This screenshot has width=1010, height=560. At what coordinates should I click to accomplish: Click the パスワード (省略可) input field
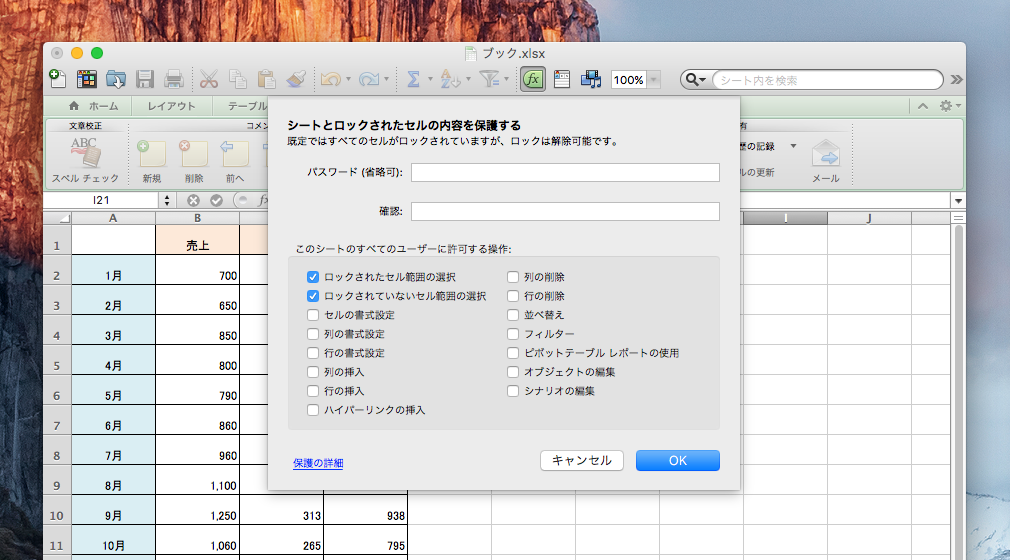click(x=565, y=172)
